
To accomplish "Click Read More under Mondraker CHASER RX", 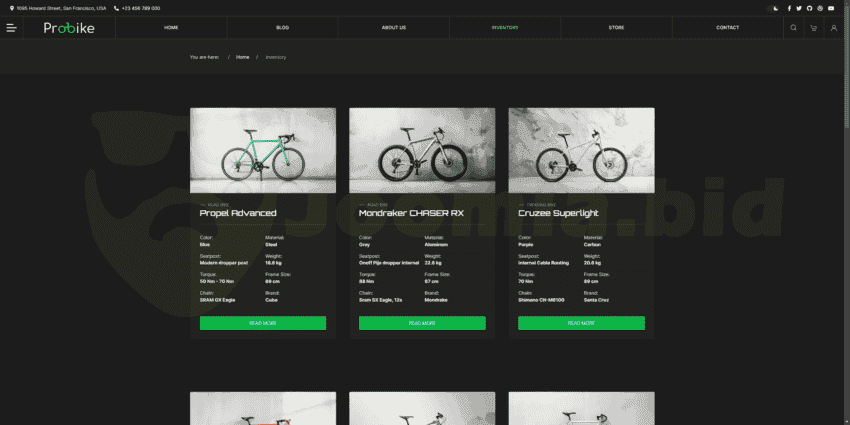I will [x=422, y=323].
